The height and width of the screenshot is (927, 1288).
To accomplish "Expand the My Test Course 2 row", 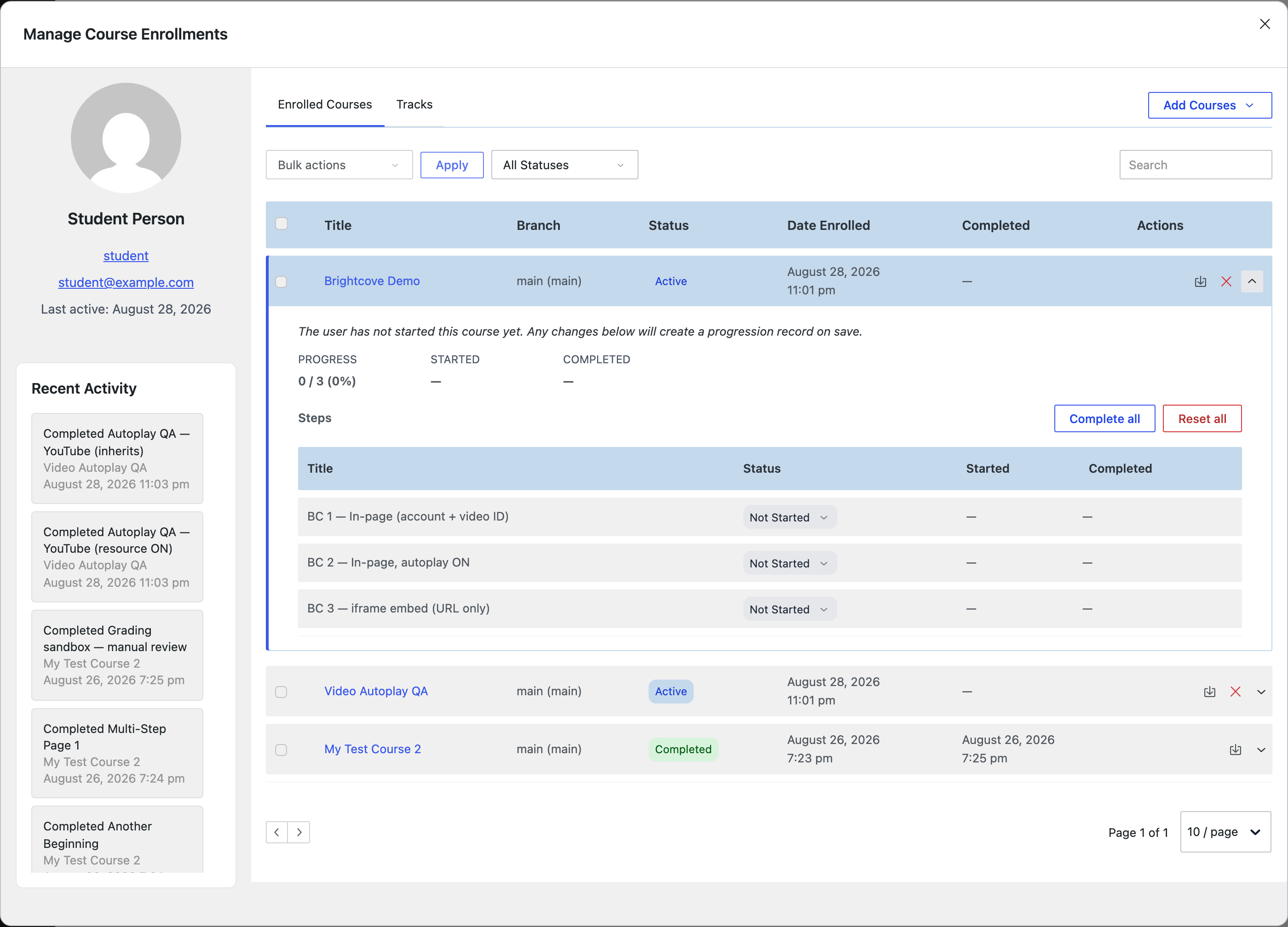I will coord(1261,750).
